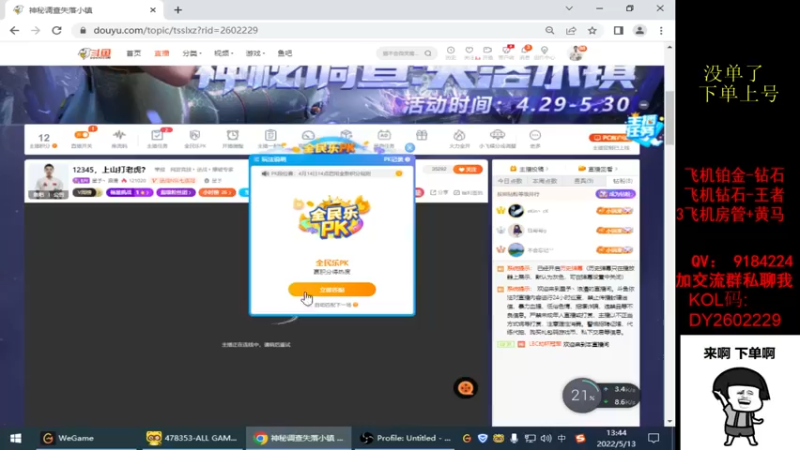
Task: Click the purple 成为钻粉 button
Action: pos(615,194)
